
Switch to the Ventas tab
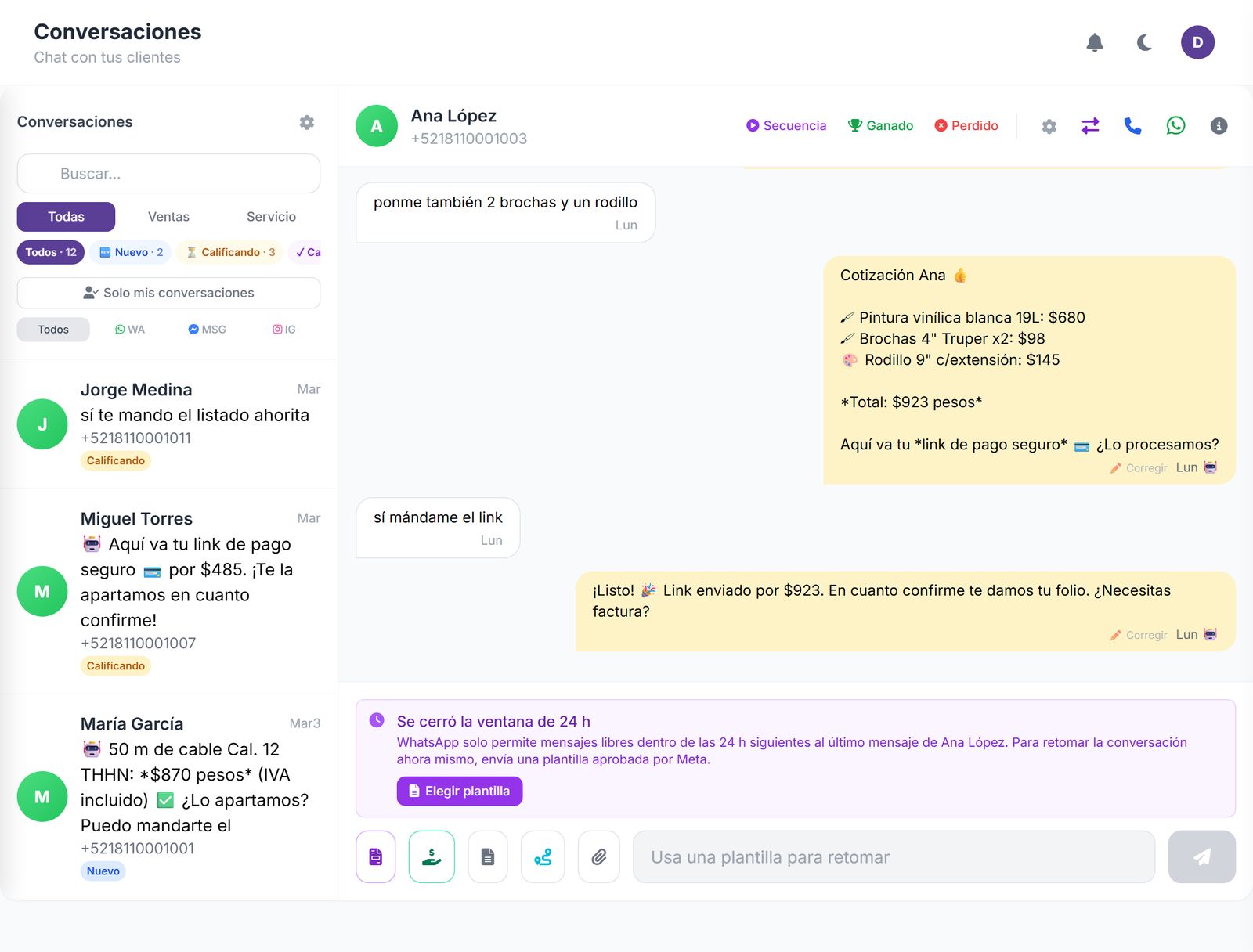point(168,217)
